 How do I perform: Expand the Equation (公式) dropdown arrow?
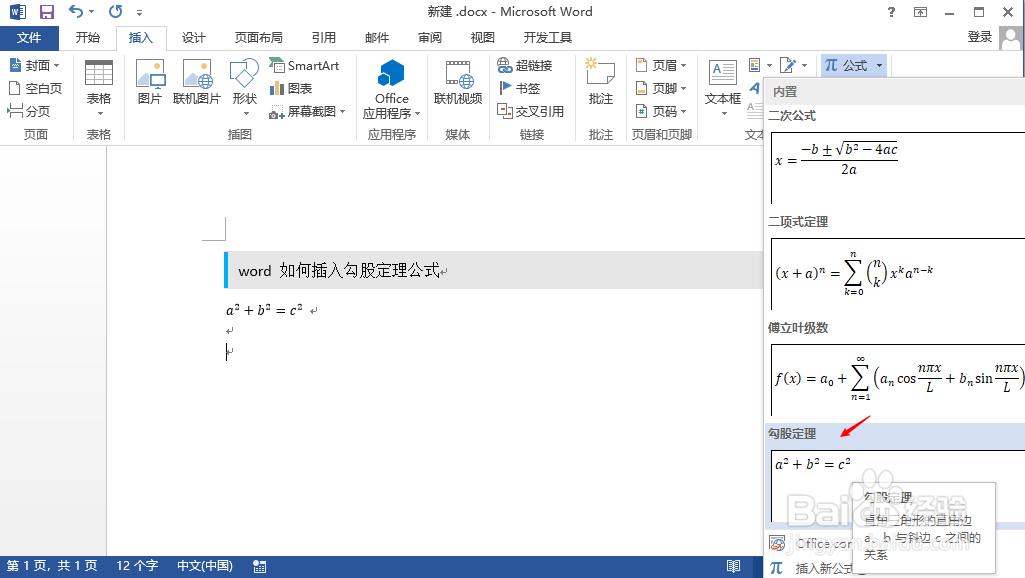879,65
